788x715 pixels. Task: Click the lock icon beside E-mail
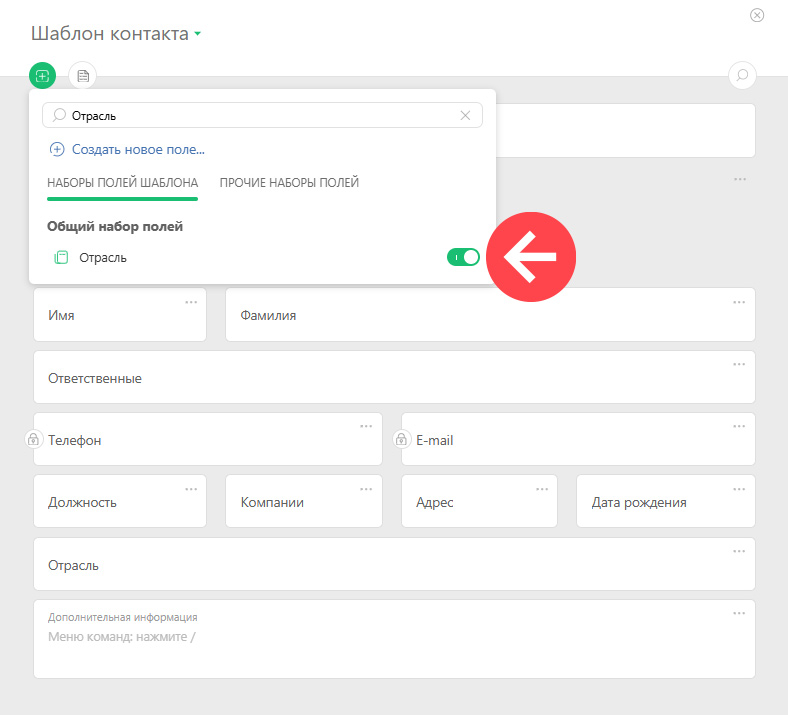(x=401, y=440)
